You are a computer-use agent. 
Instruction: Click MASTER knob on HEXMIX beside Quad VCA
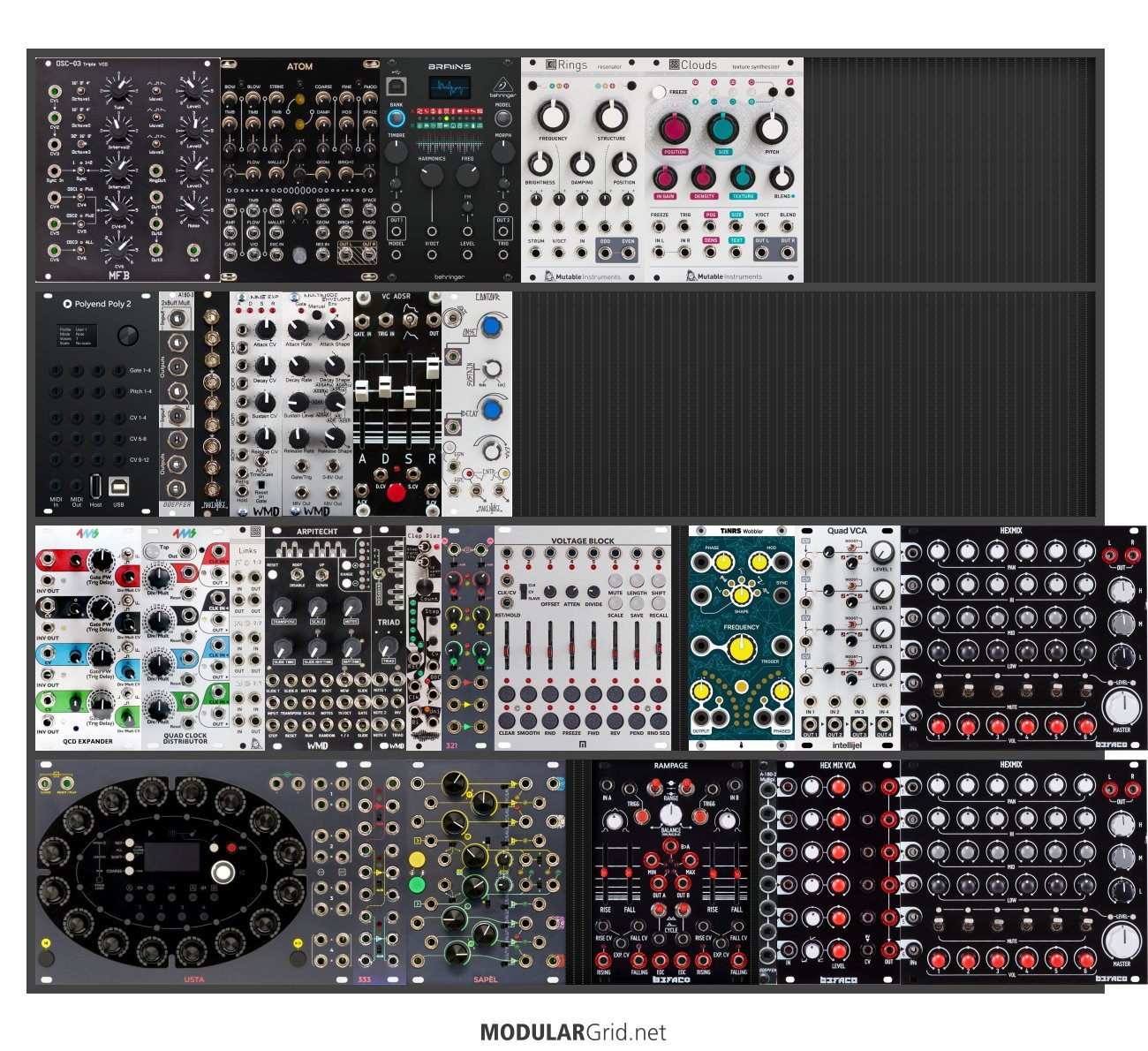point(1122,707)
